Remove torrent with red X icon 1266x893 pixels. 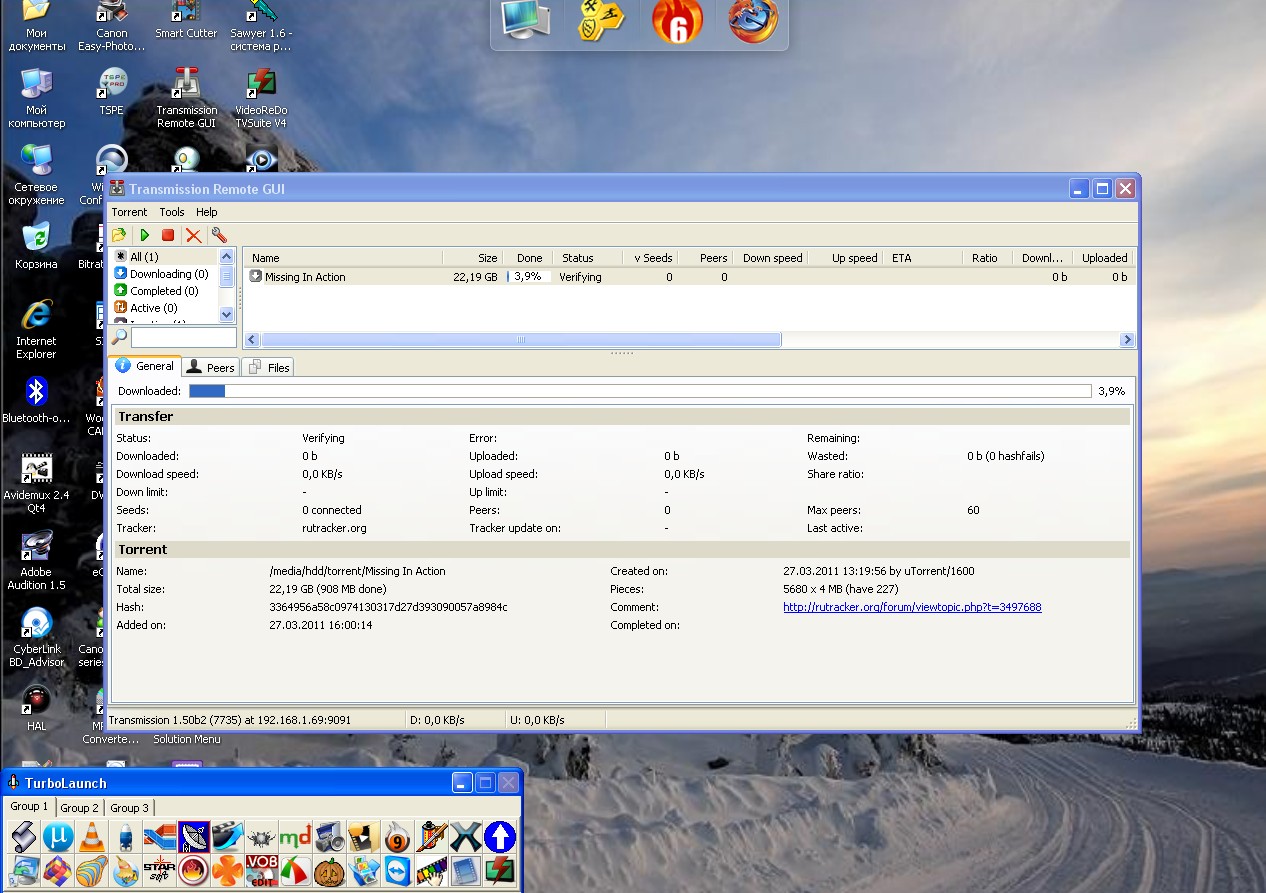point(194,235)
